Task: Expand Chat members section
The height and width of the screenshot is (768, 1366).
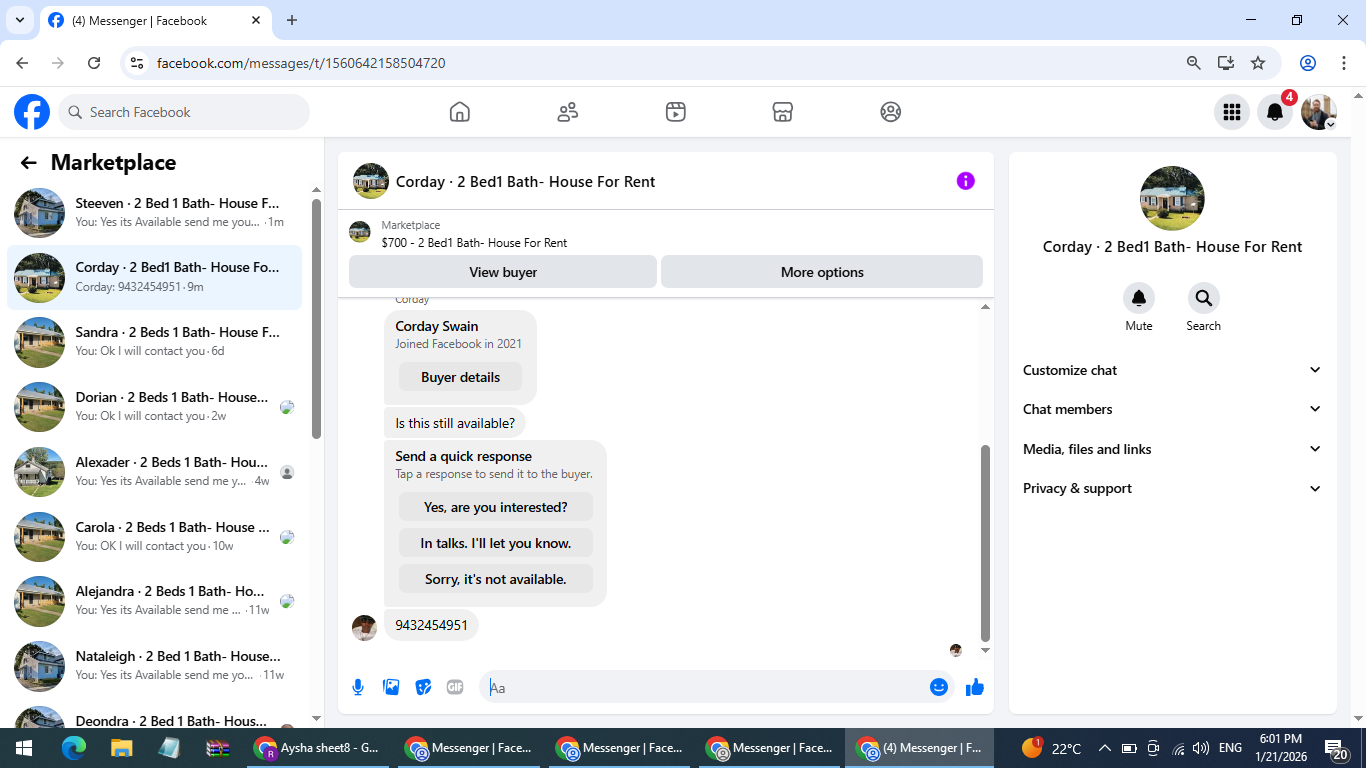Action: (x=1172, y=409)
